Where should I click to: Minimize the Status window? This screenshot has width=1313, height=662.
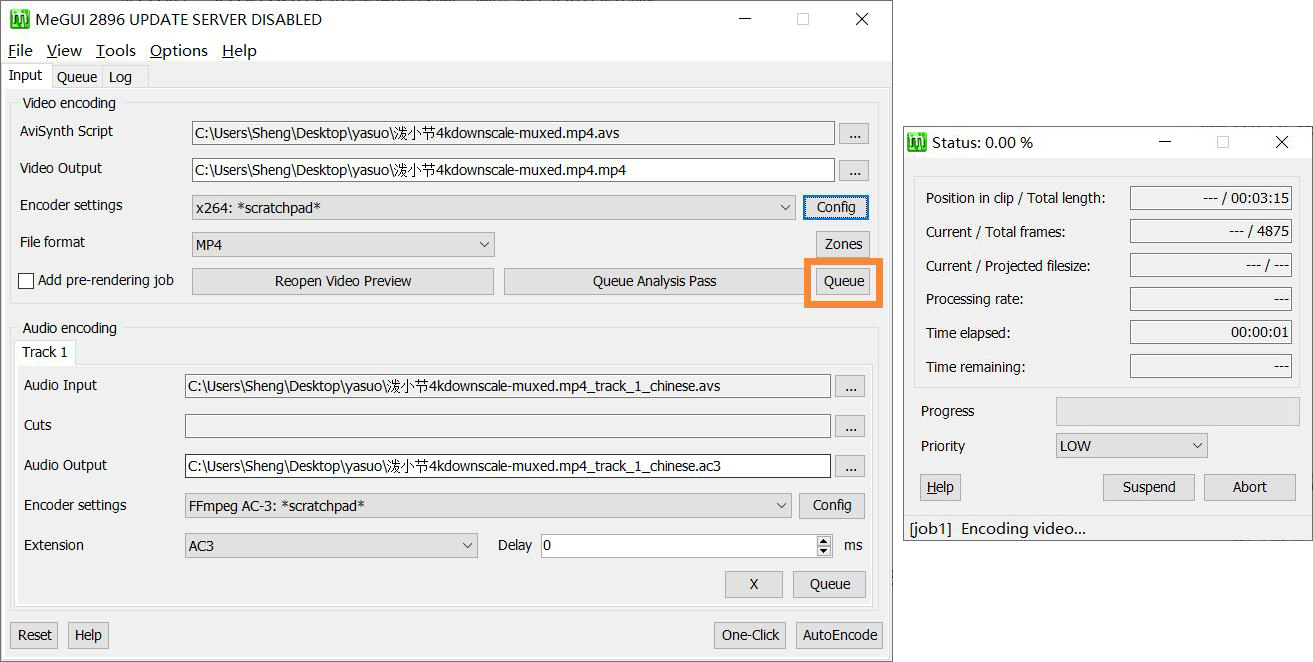(1165, 142)
